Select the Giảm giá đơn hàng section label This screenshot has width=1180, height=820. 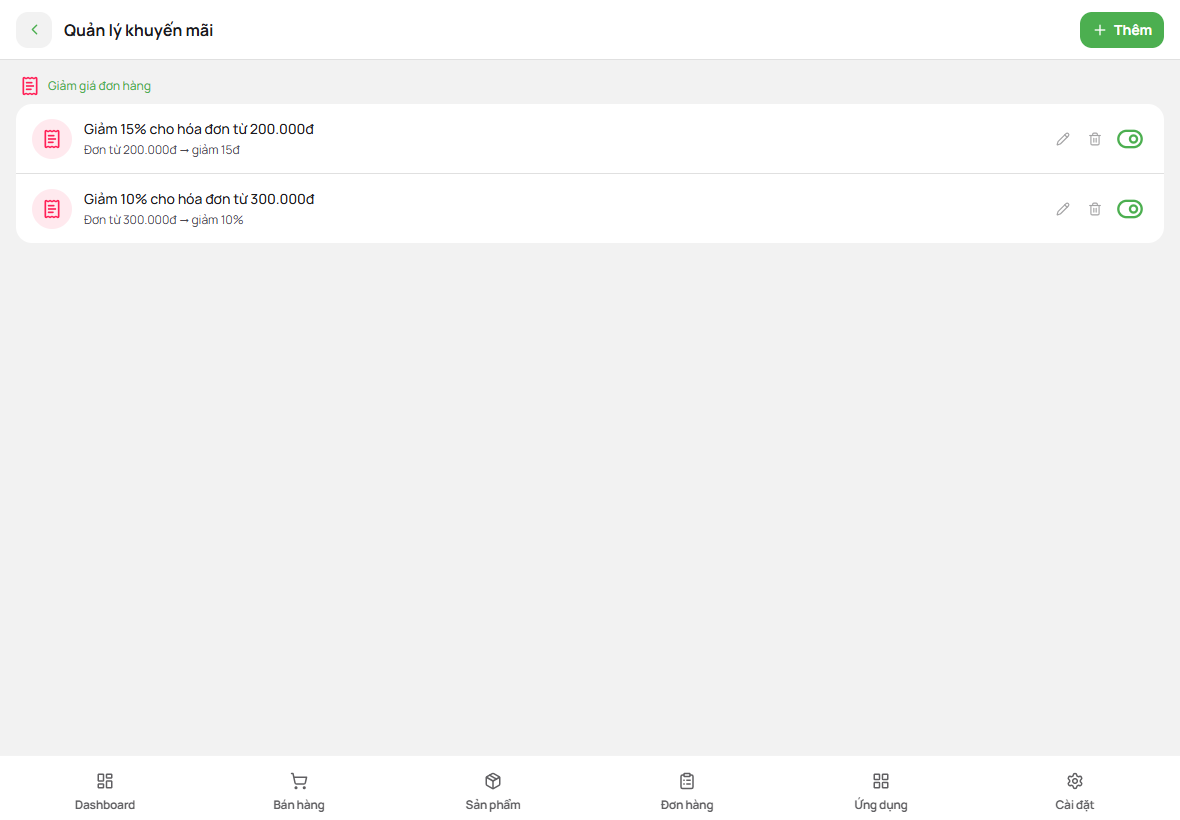tap(99, 86)
